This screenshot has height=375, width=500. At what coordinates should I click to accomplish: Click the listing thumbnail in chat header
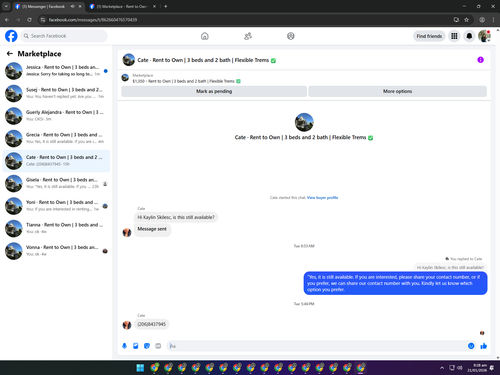tap(129, 60)
